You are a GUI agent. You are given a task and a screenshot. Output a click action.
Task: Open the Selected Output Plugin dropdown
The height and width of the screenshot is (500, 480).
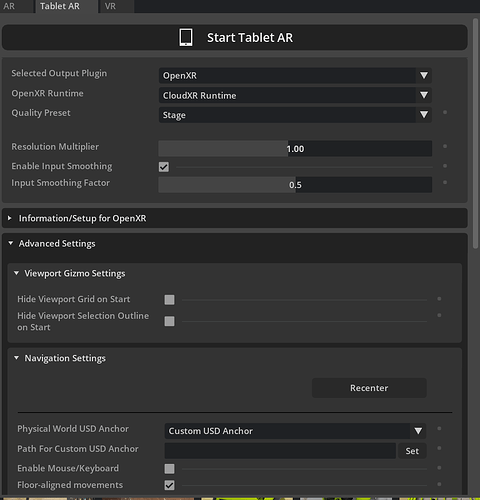[x=295, y=76]
